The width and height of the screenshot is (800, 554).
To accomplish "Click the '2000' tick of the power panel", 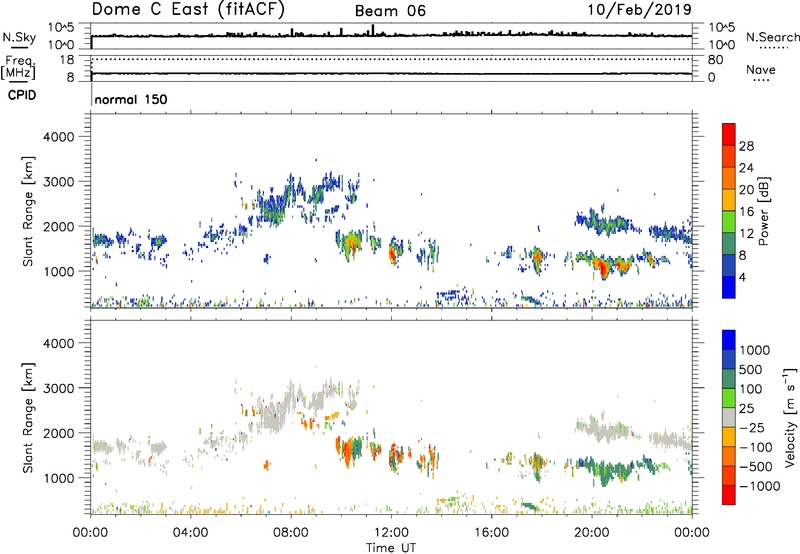I will (x=59, y=226).
